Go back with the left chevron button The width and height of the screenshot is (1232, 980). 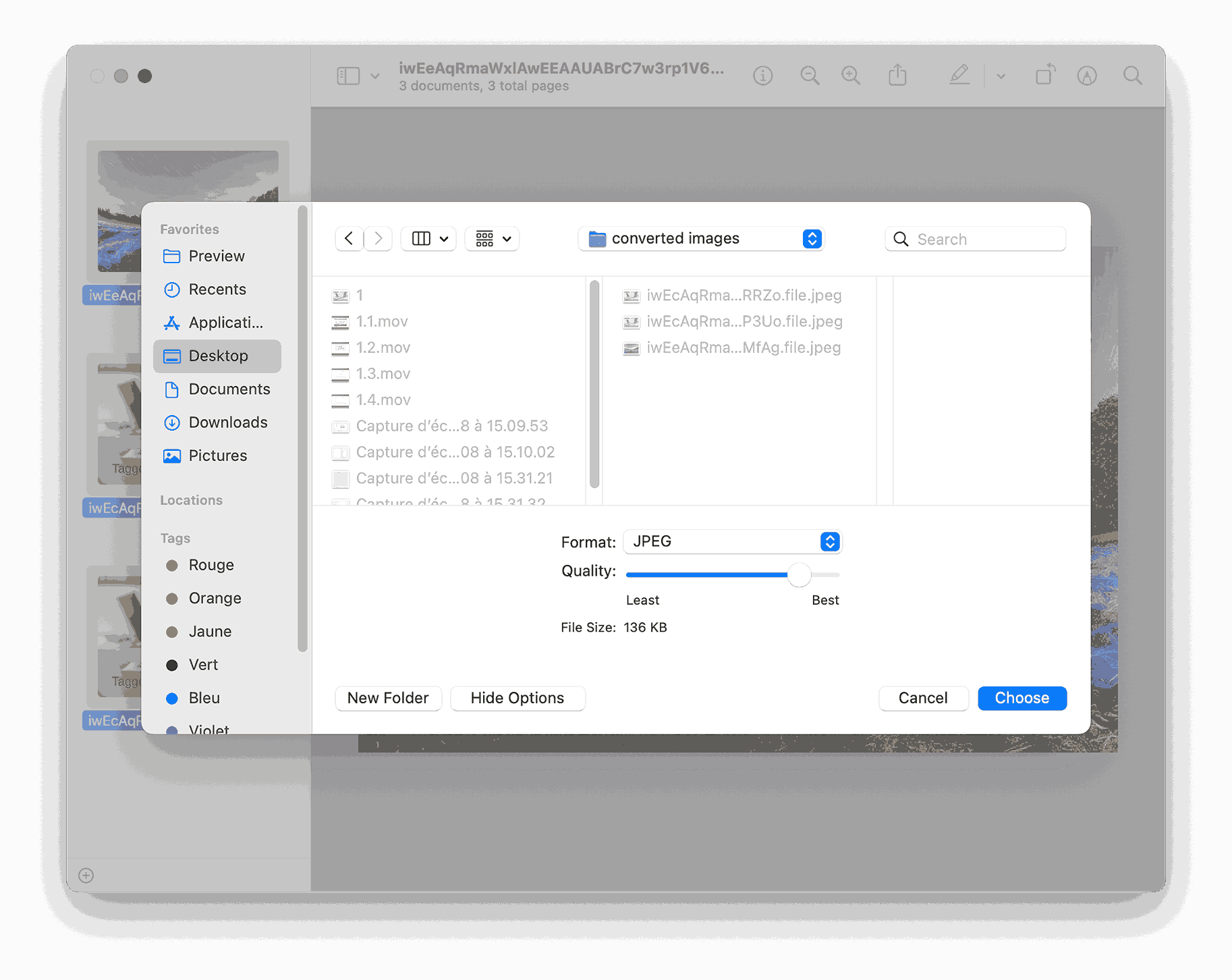(349, 238)
